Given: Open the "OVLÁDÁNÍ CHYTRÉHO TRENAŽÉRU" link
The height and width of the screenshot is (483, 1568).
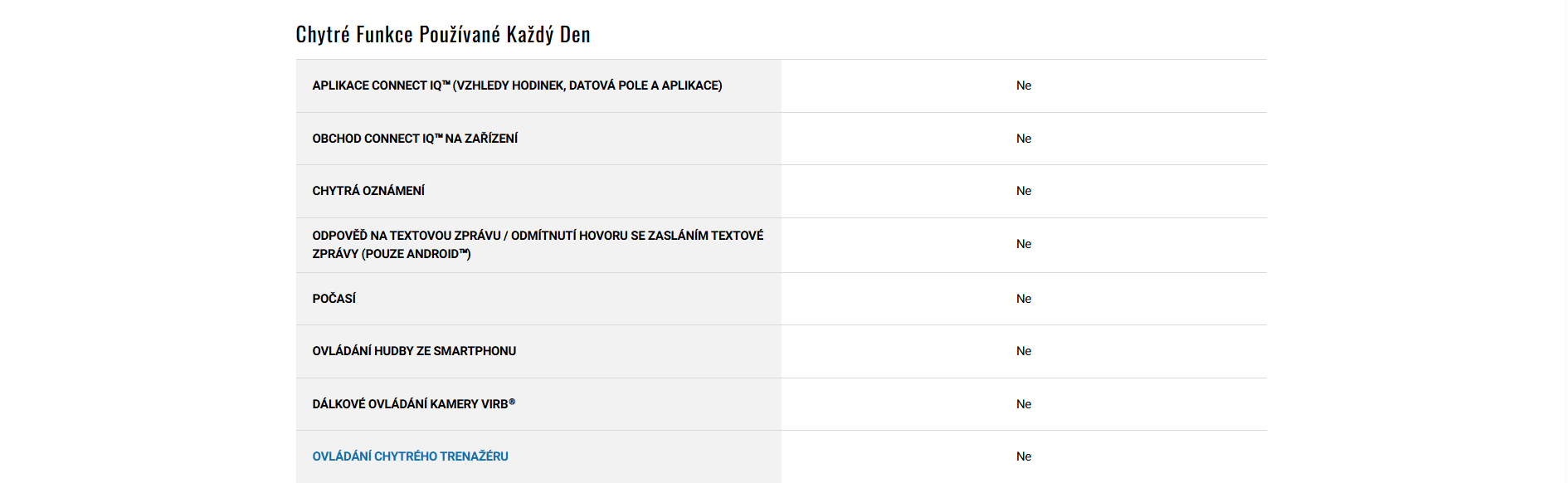Looking at the screenshot, I should [x=410, y=456].
